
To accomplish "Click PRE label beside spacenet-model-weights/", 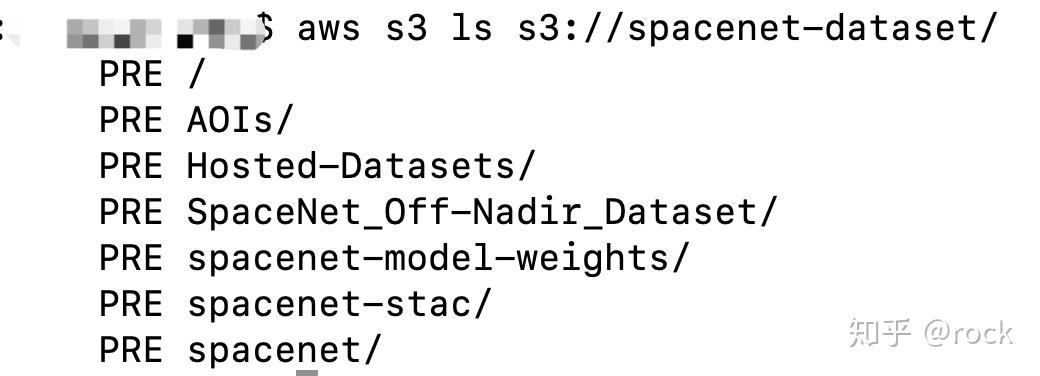I will click(131, 258).
